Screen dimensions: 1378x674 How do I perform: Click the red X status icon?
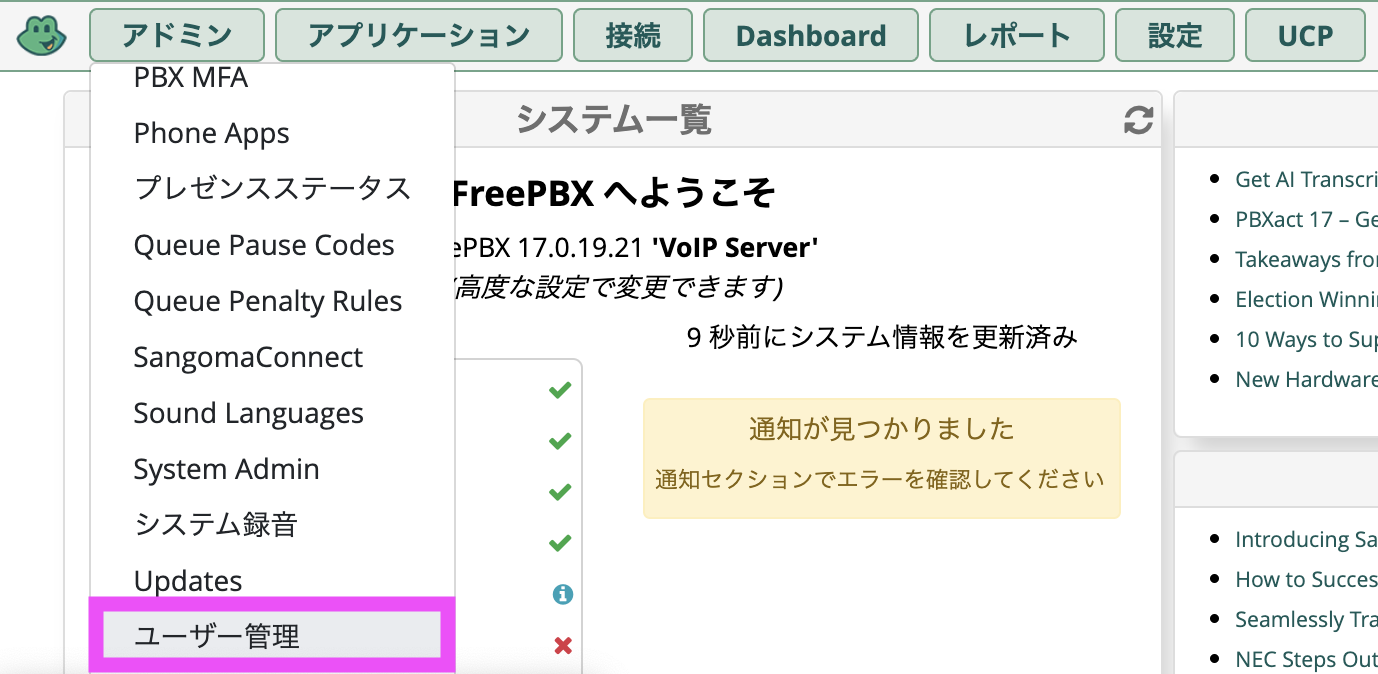(x=562, y=646)
